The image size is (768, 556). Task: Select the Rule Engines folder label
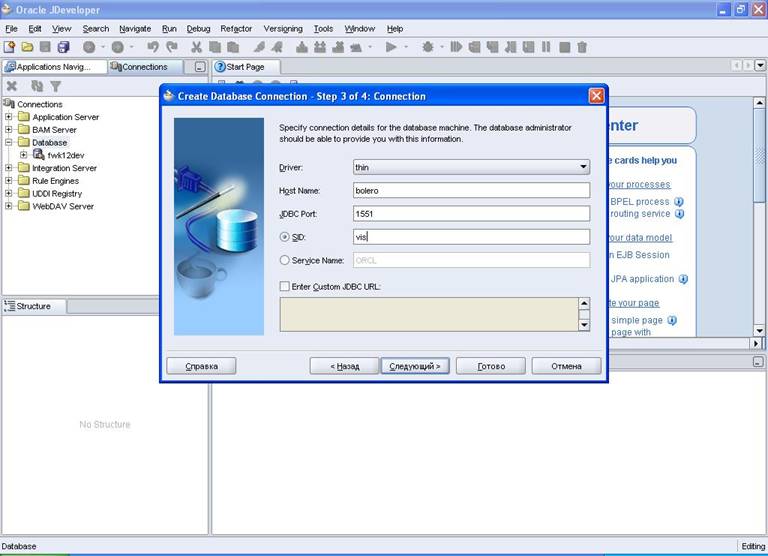[55, 181]
